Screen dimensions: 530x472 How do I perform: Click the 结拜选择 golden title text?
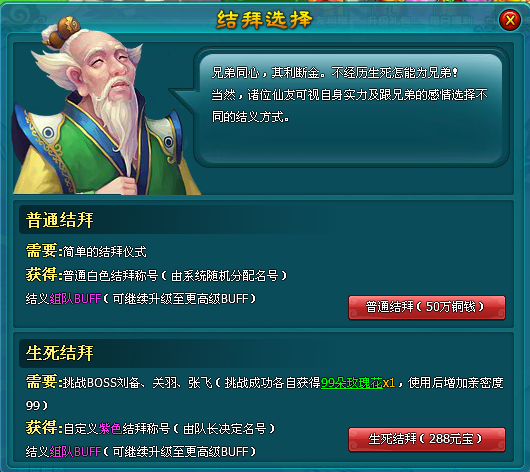pos(264,20)
